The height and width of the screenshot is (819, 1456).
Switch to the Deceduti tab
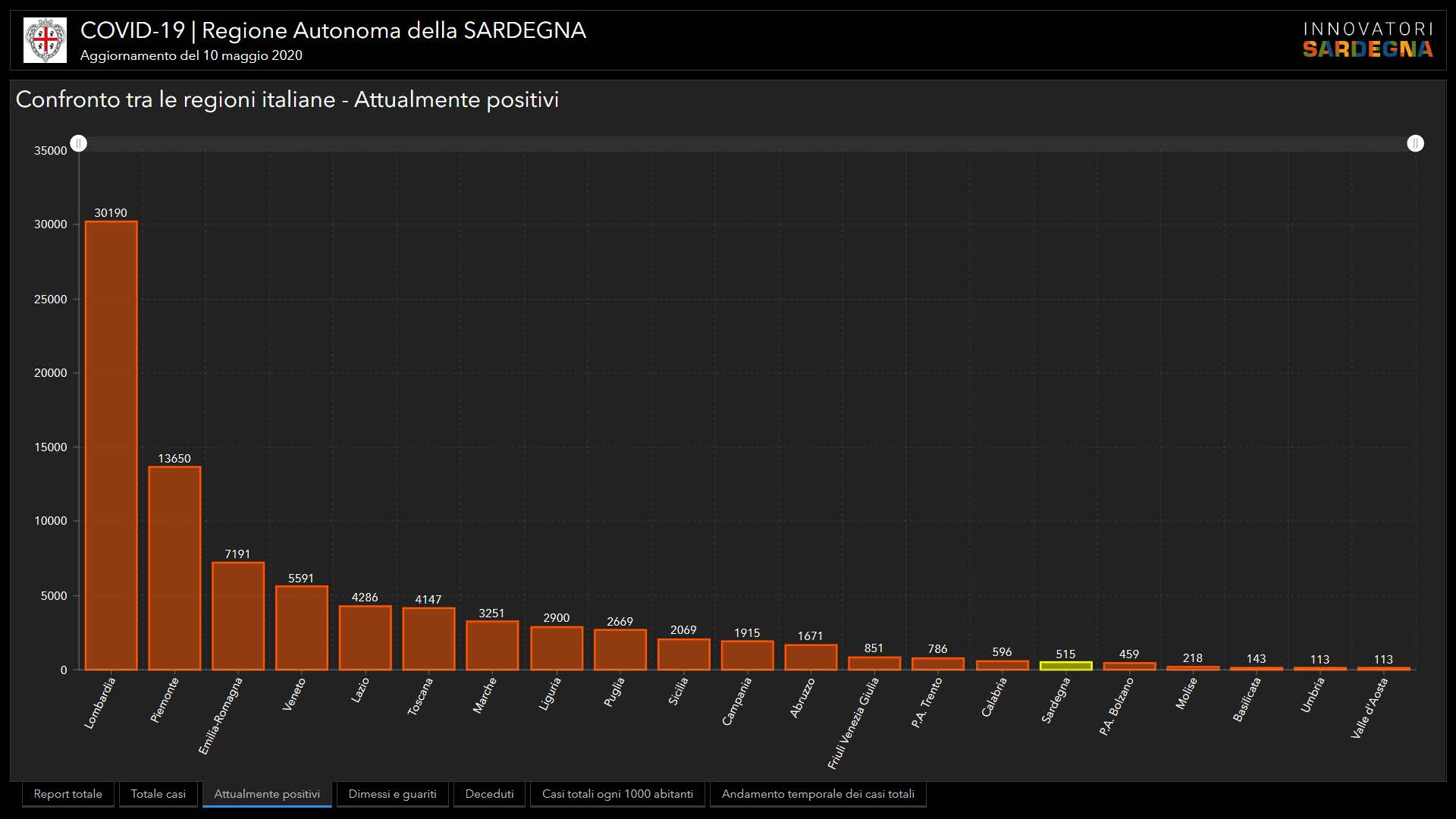click(489, 794)
